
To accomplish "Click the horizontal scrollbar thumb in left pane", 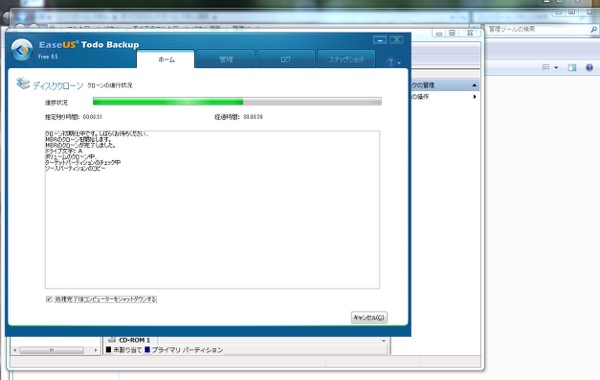I will click(51, 350).
